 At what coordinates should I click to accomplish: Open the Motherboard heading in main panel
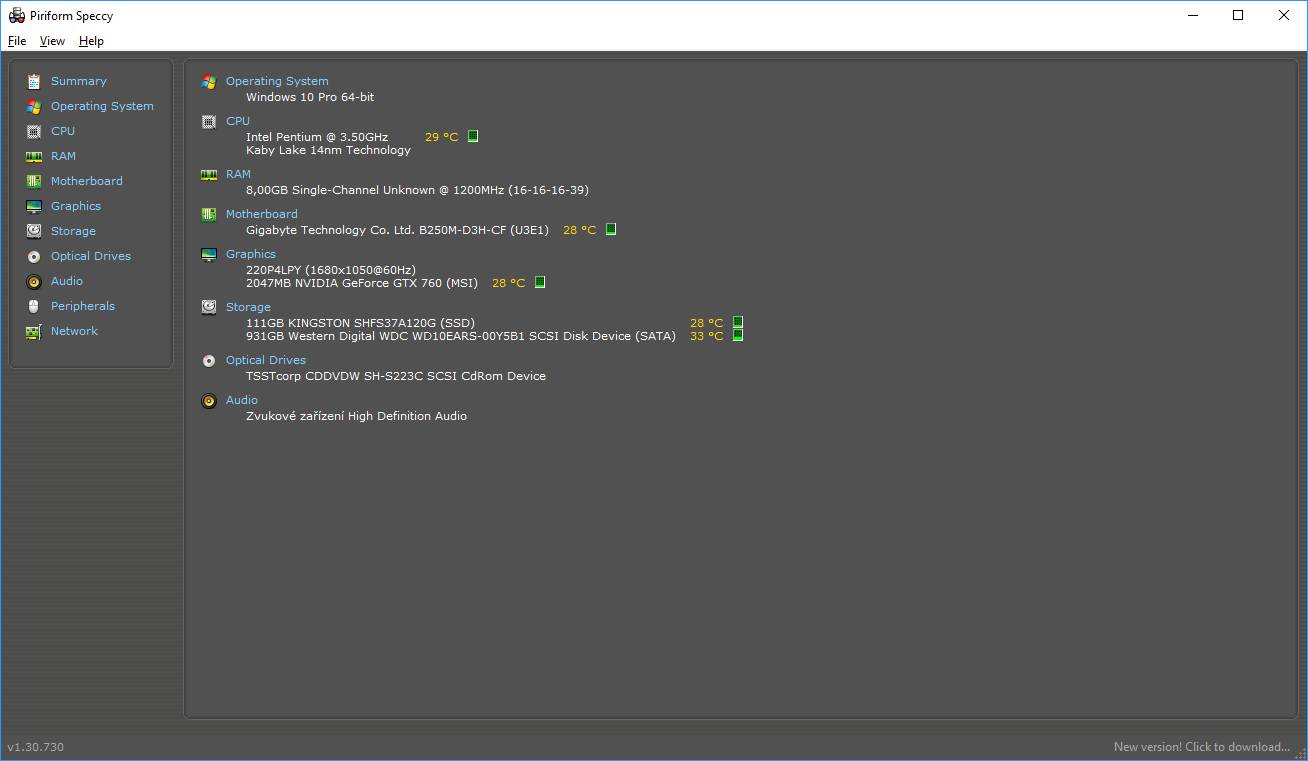click(262, 214)
